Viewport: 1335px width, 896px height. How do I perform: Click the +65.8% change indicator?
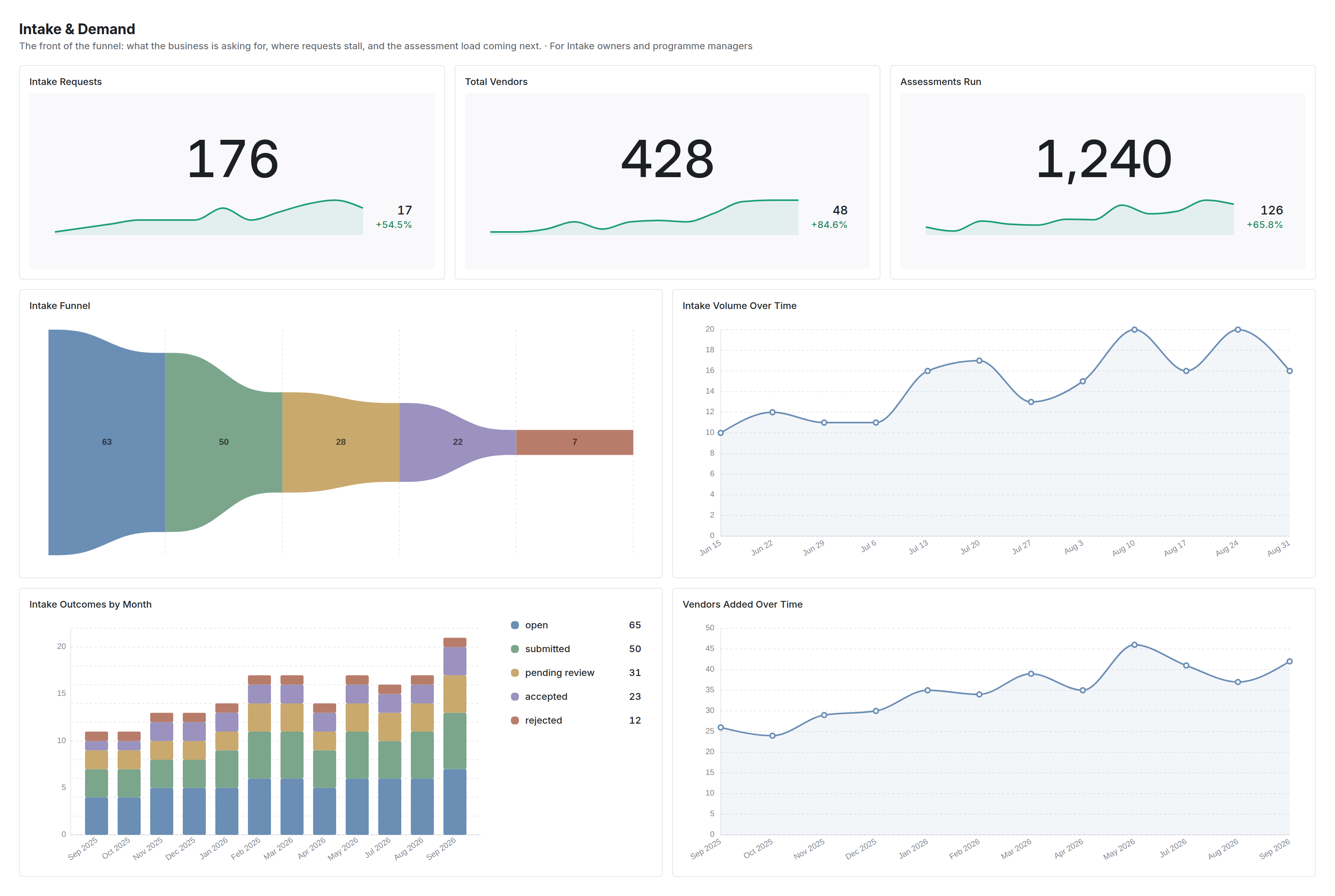tap(1265, 224)
